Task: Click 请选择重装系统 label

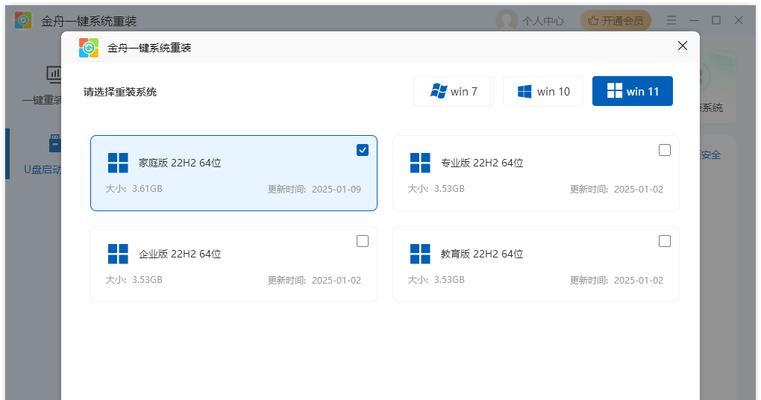Action: 120,92
